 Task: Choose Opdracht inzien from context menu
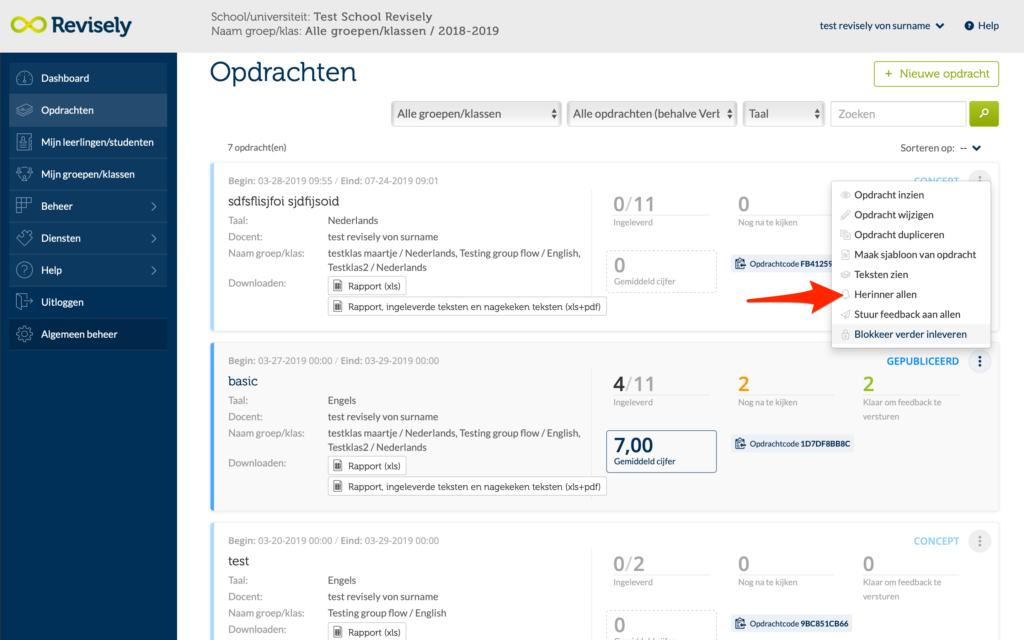click(x=911, y=195)
